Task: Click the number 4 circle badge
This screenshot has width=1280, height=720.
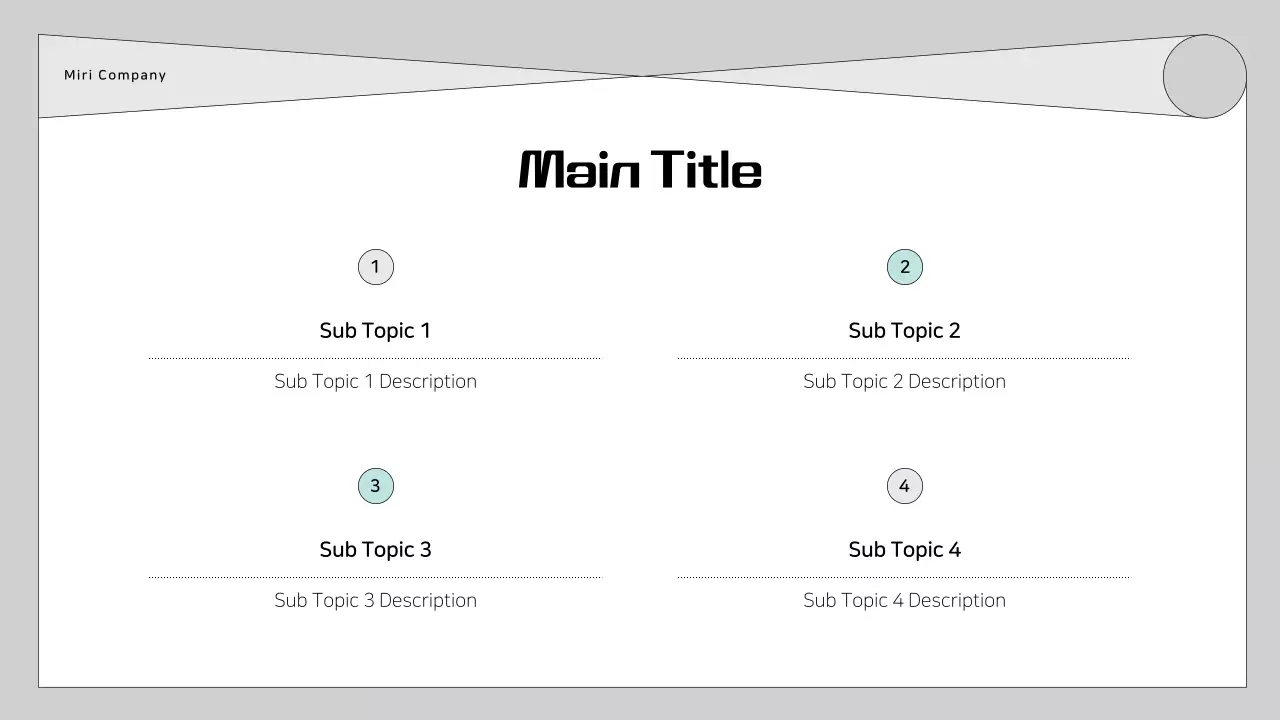Action: tap(905, 486)
